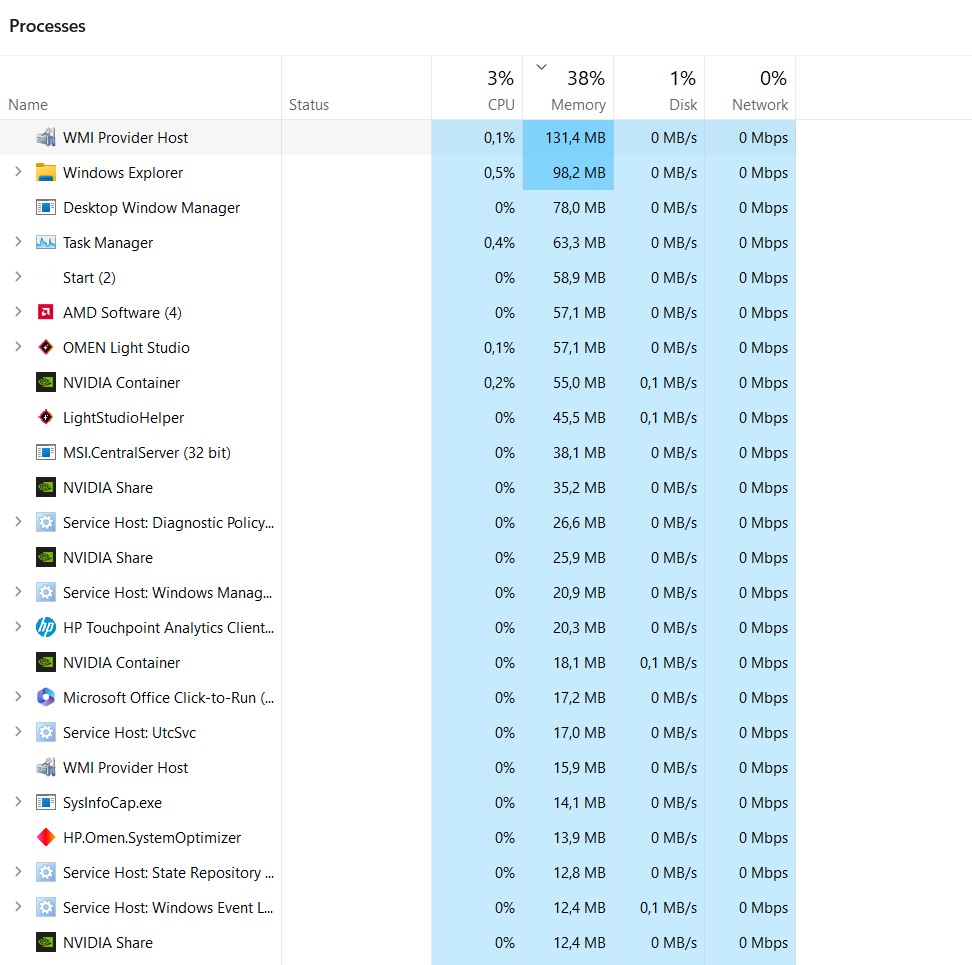Expand the Start (2) process group
The image size is (972, 965).
(18, 278)
